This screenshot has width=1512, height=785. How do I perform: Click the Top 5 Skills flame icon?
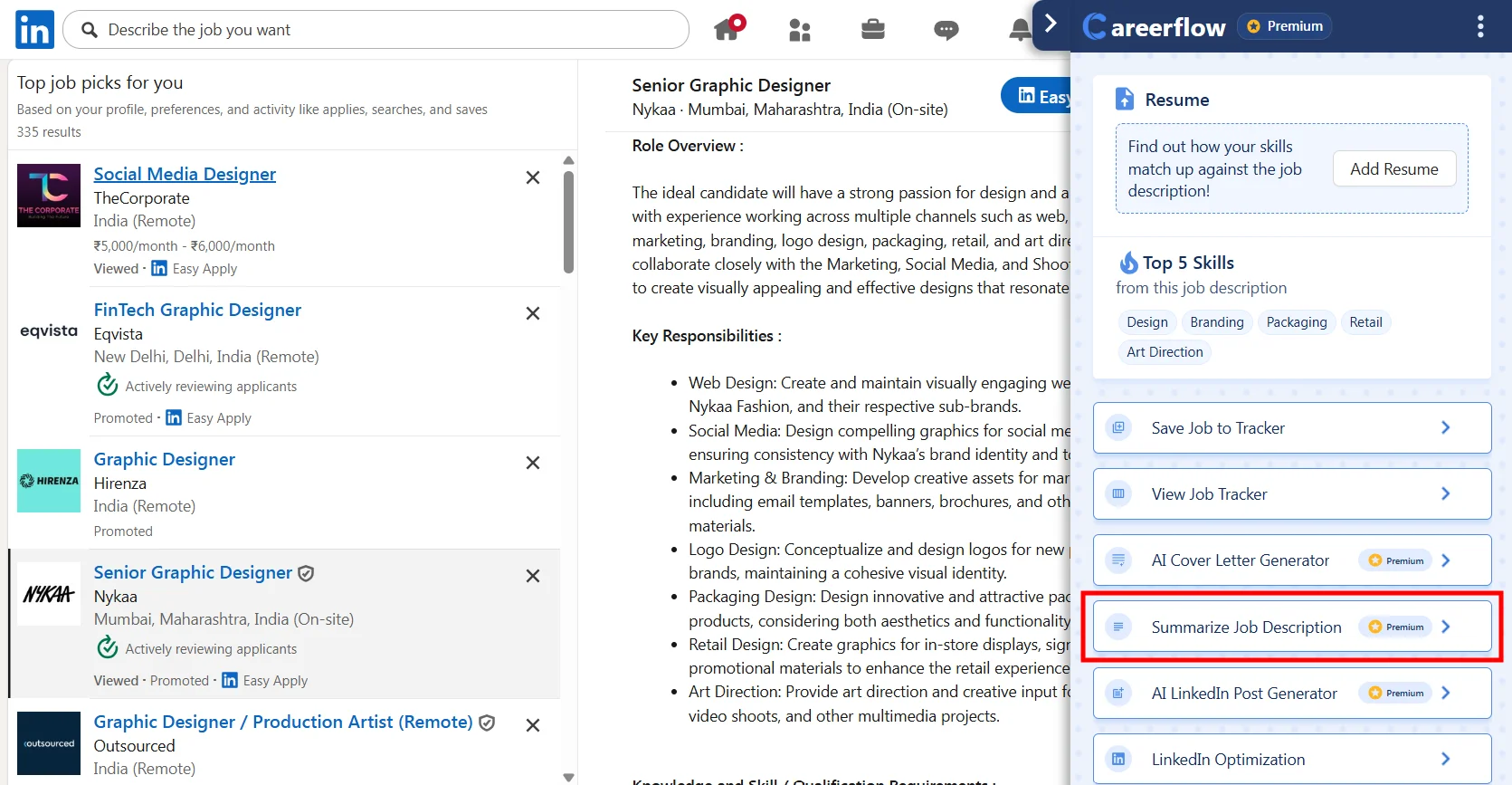1128,263
